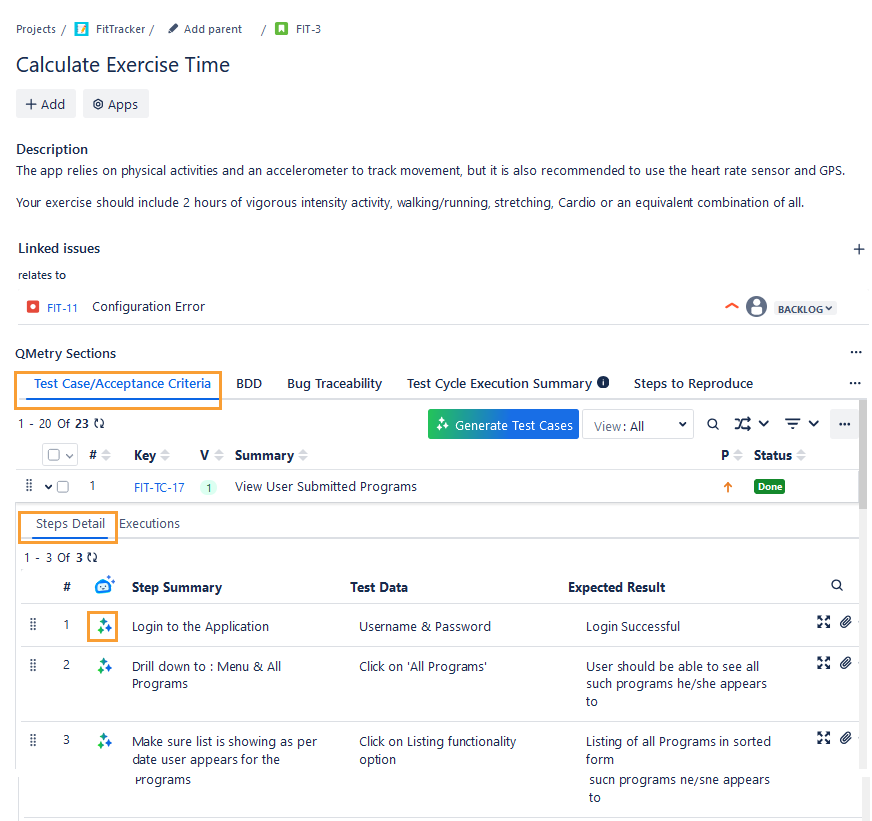Click the AI sparkle icon for step 1

click(104, 626)
